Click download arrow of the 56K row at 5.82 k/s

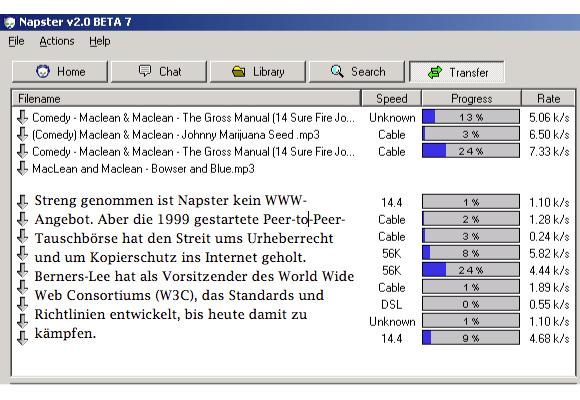[22, 253]
